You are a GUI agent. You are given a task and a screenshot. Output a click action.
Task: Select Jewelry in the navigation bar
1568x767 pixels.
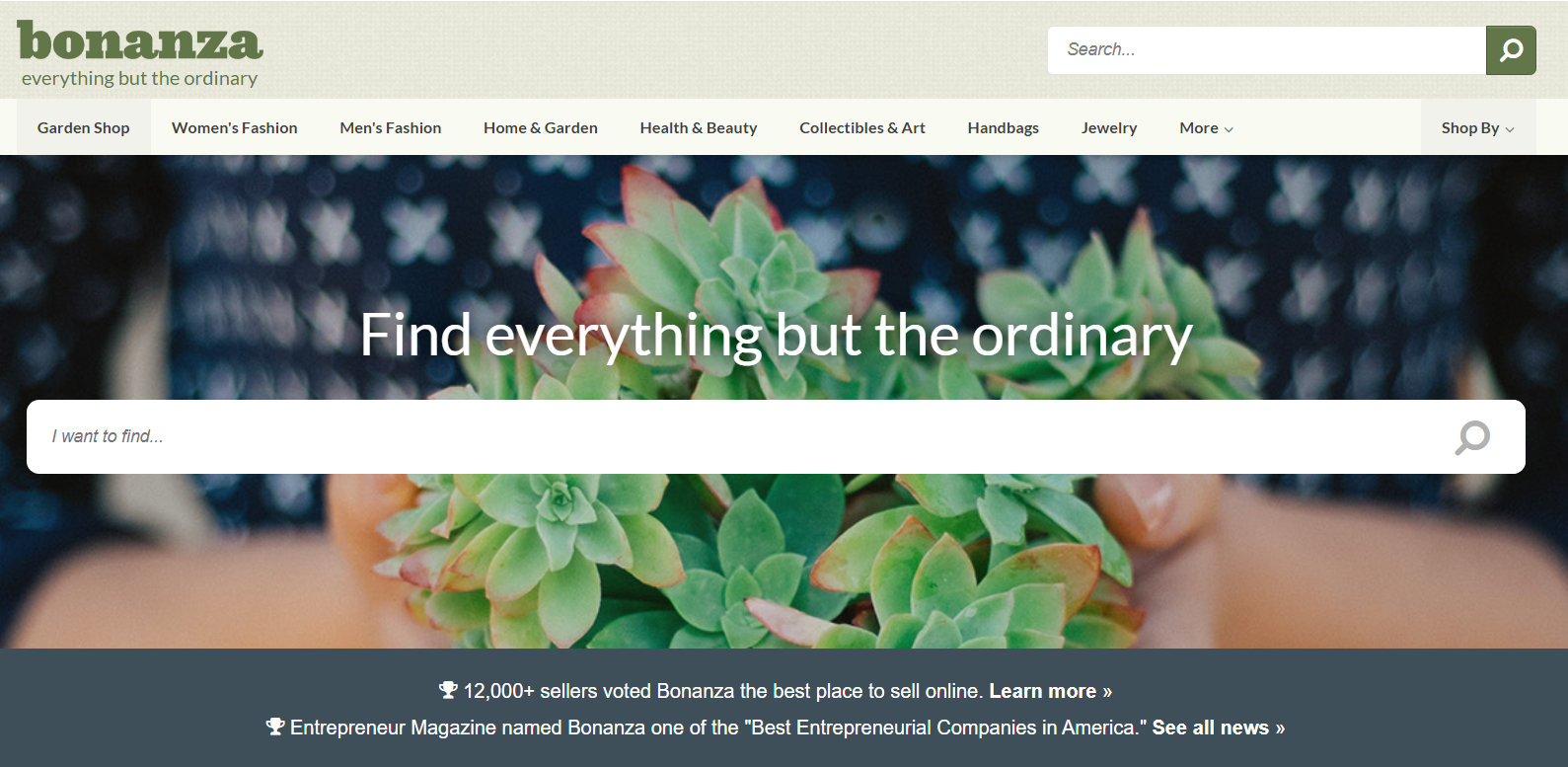1109,127
